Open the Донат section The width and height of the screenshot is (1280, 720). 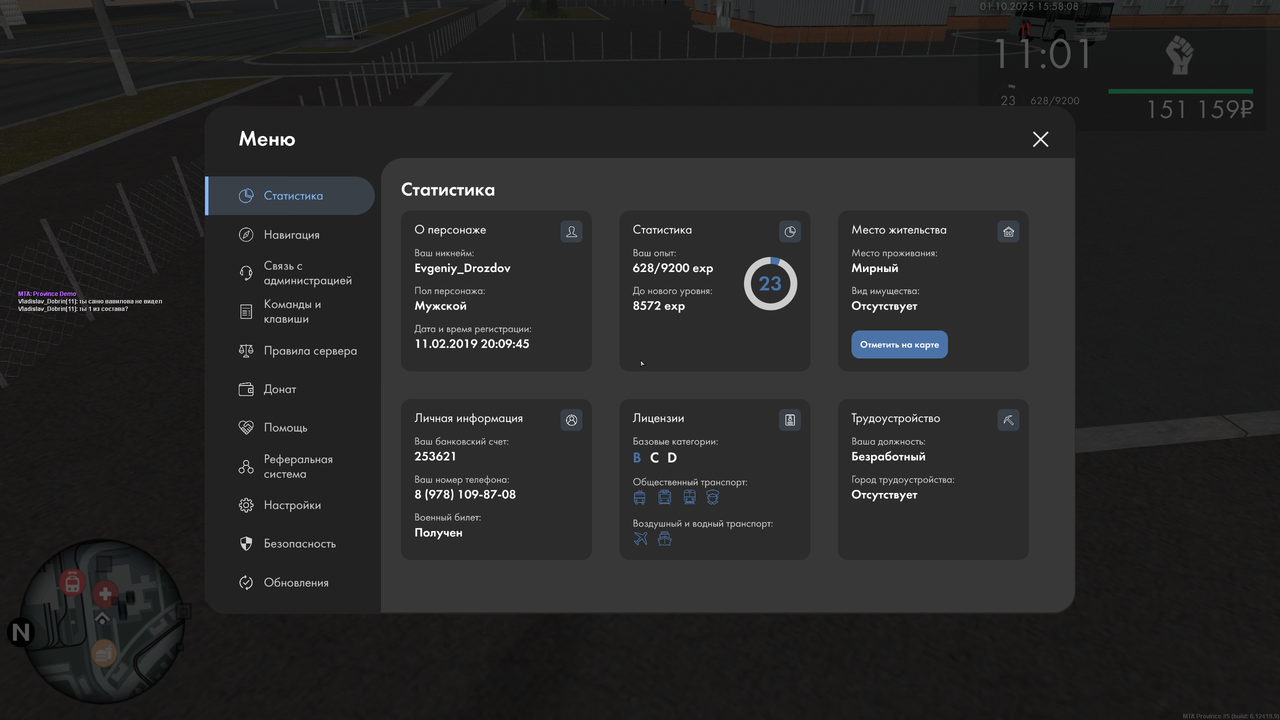point(290,389)
